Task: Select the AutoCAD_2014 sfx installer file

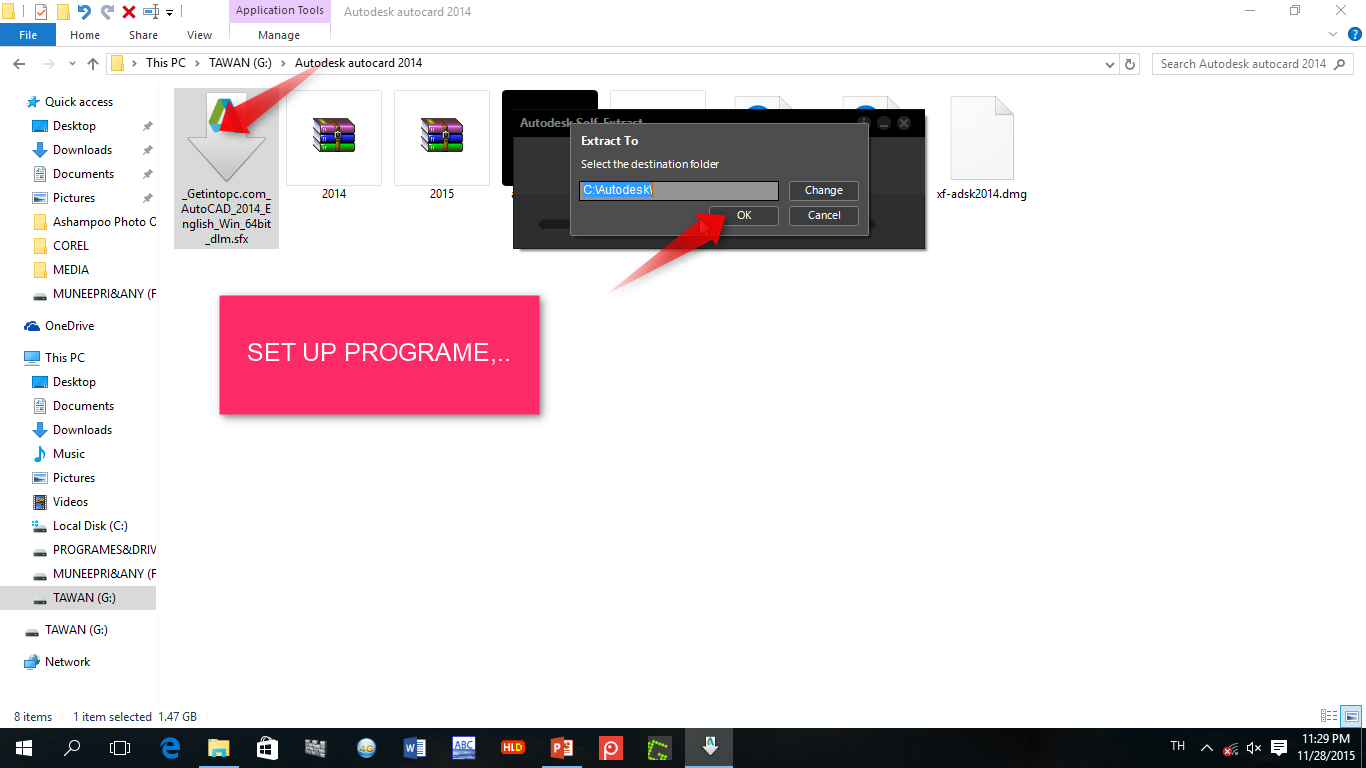Action: click(226, 169)
